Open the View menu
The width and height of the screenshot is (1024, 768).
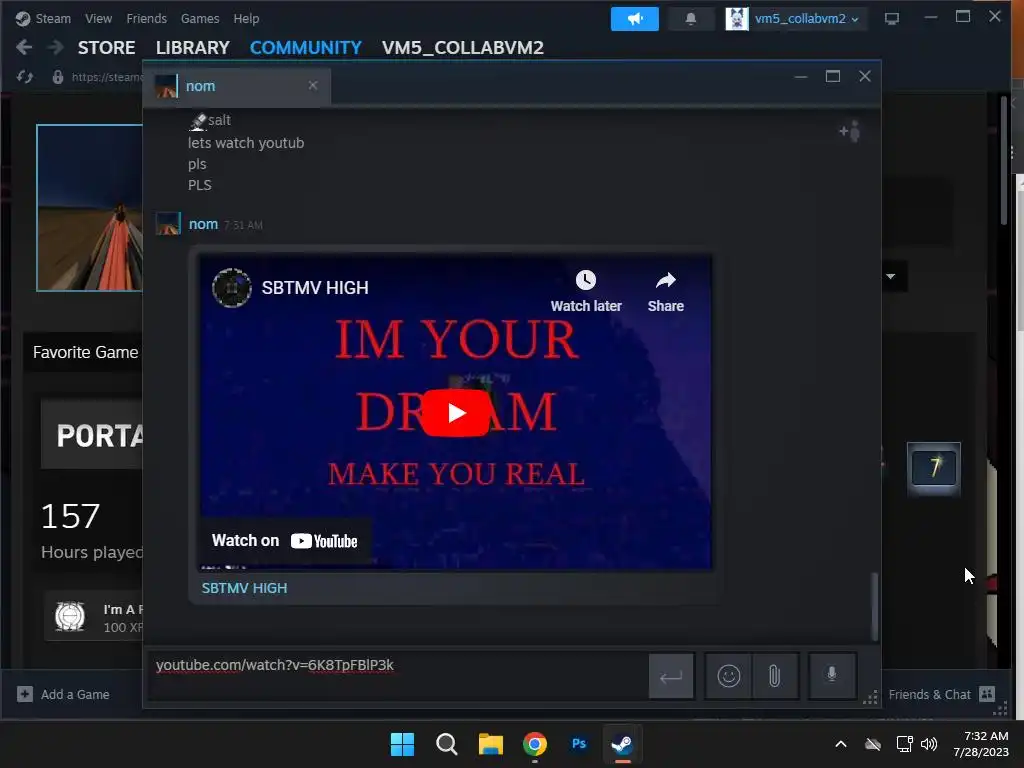coord(98,19)
